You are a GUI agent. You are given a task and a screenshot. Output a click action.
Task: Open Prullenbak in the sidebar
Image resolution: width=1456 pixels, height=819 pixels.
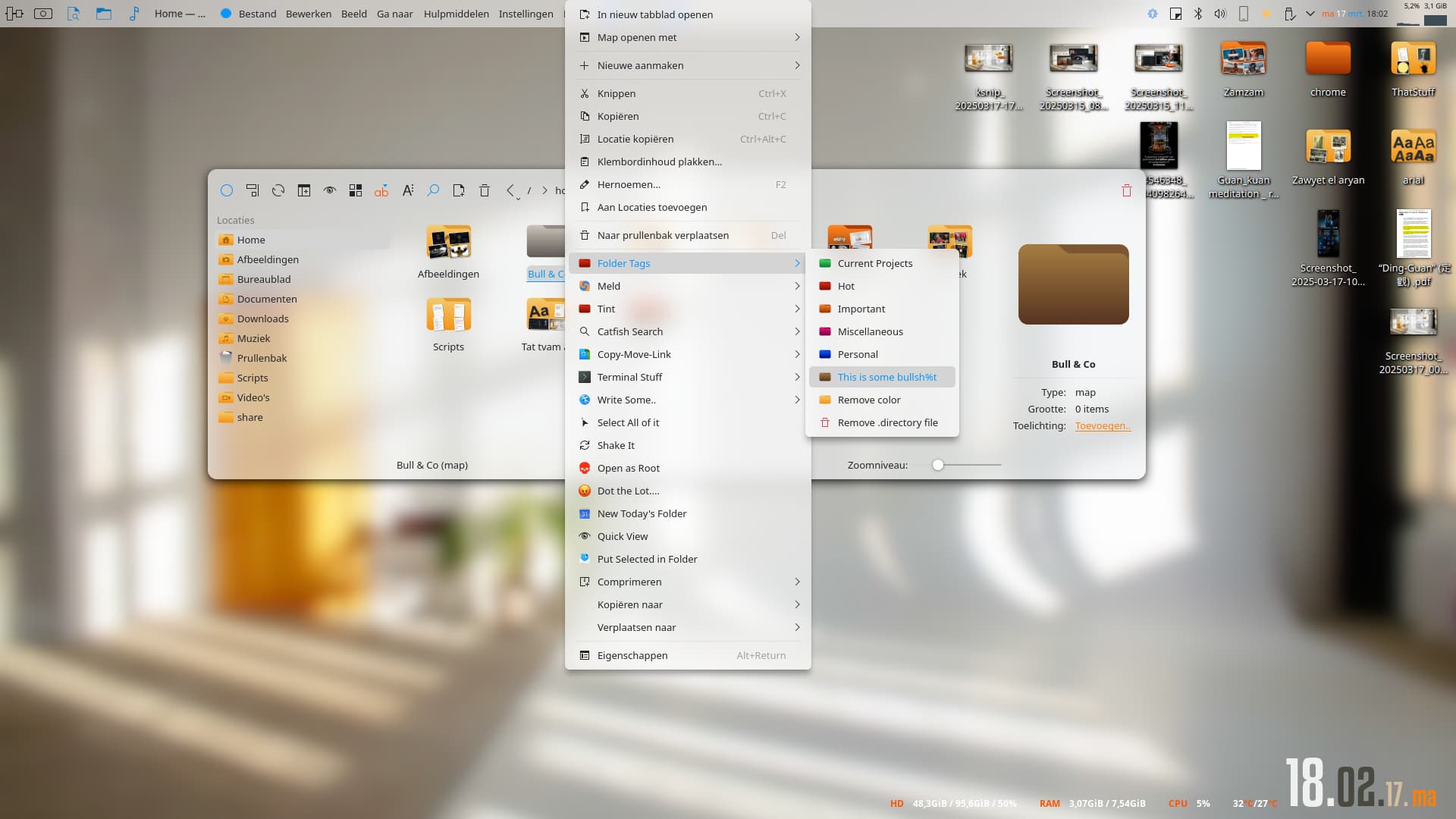point(303,358)
